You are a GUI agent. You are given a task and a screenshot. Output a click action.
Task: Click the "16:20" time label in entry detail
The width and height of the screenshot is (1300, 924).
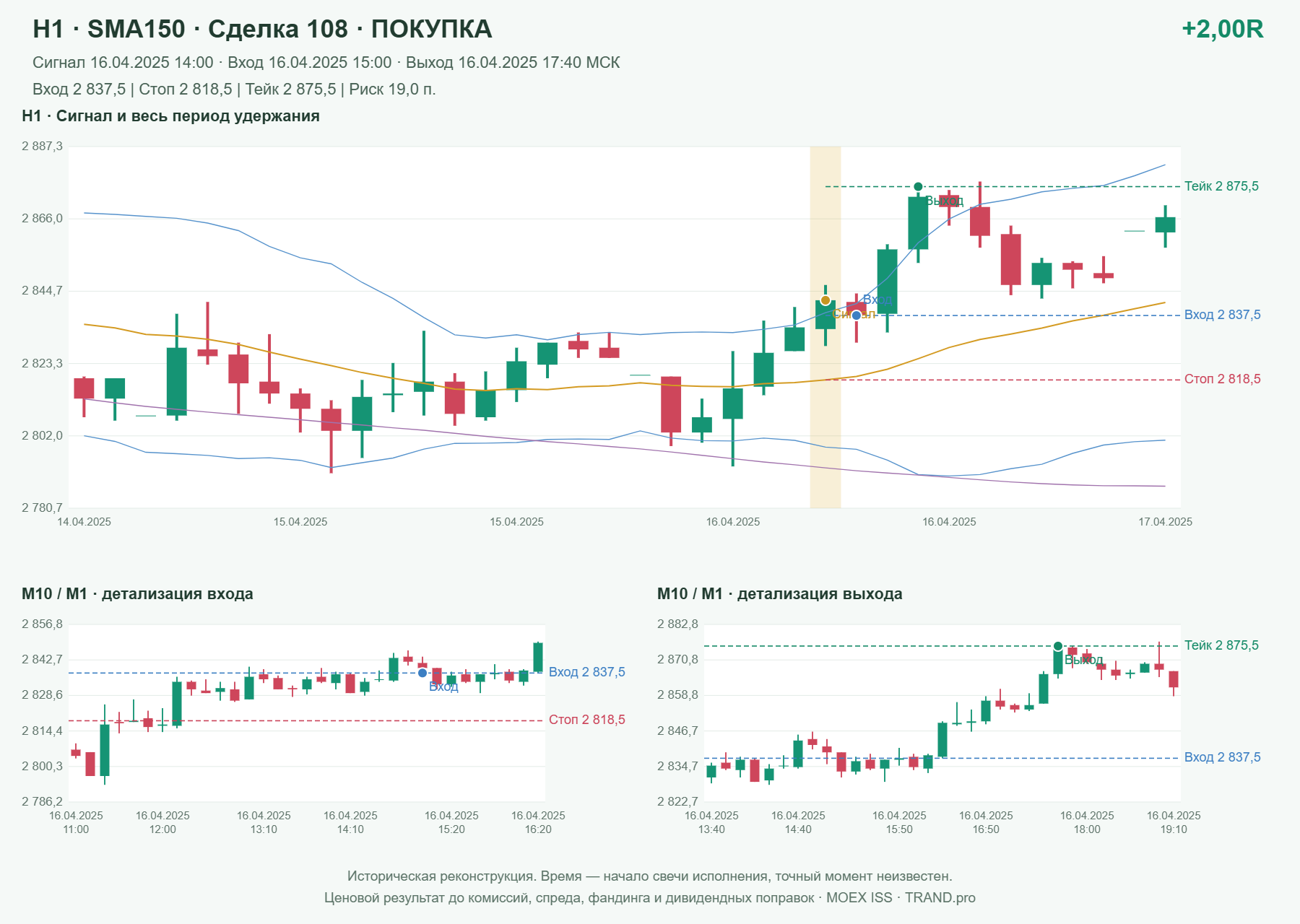click(538, 829)
